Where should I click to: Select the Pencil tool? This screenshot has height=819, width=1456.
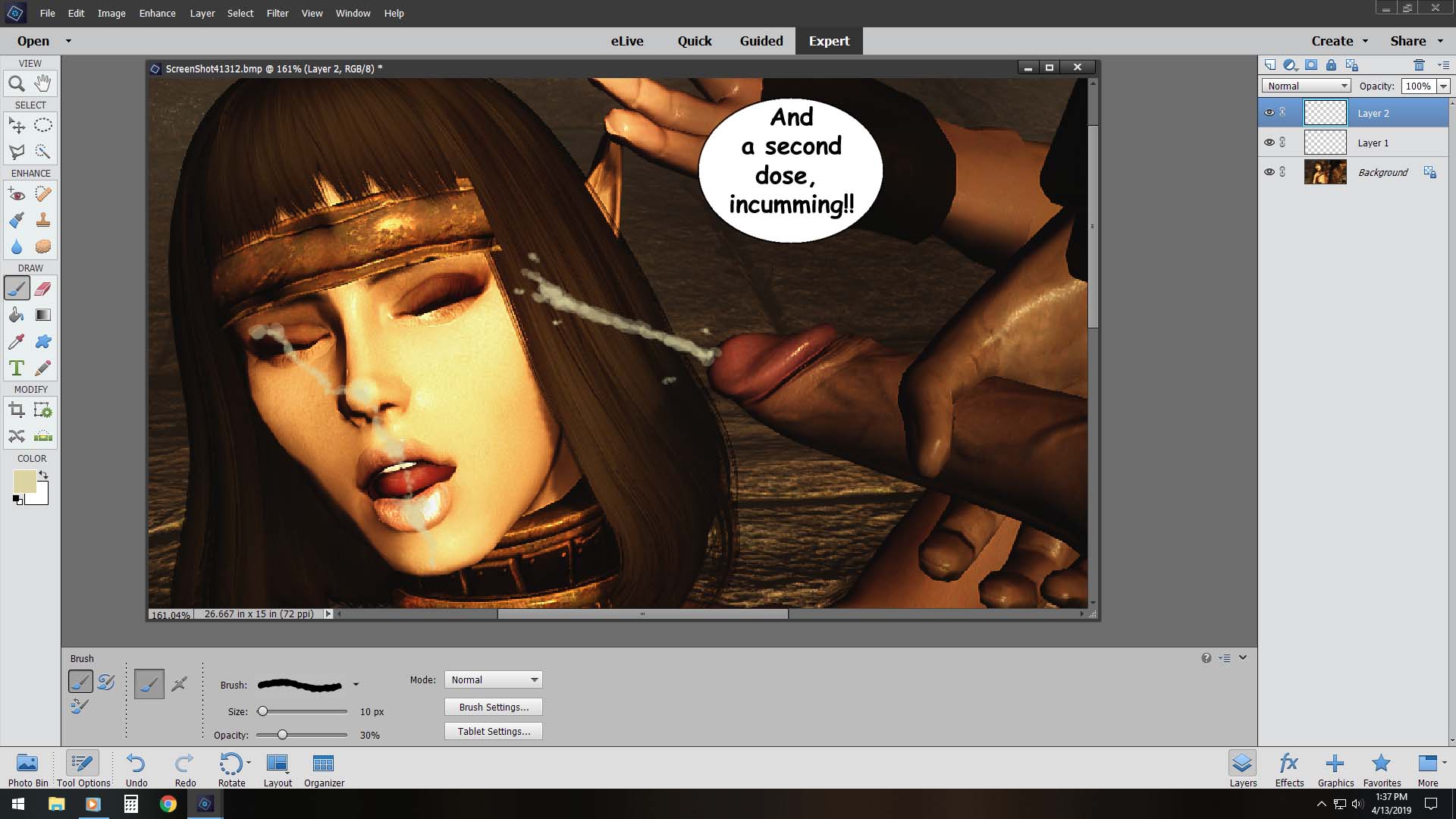tap(43, 368)
